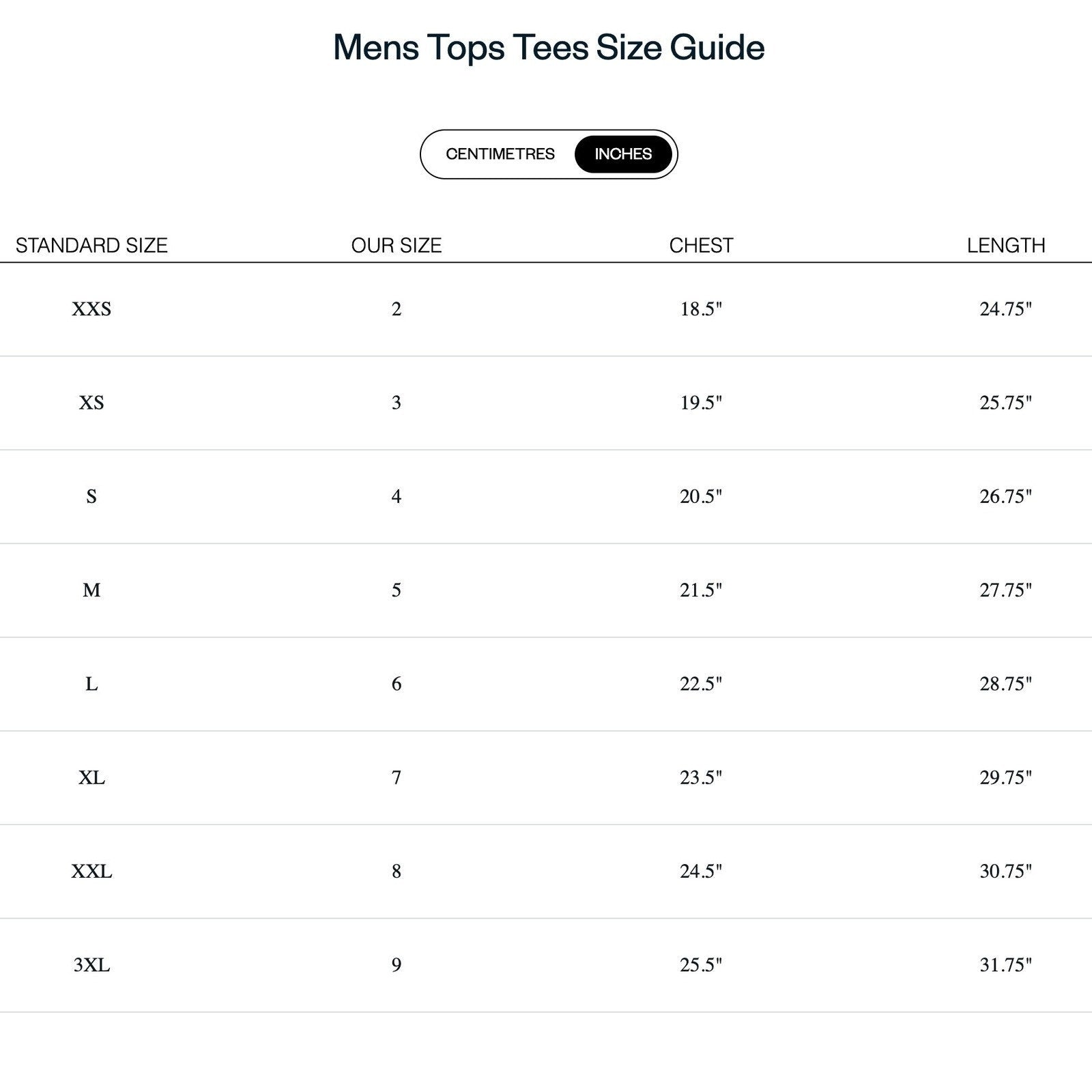Screen dimensions: 1092x1092
Task: Click our size number 7
Action: click(x=397, y=778)
